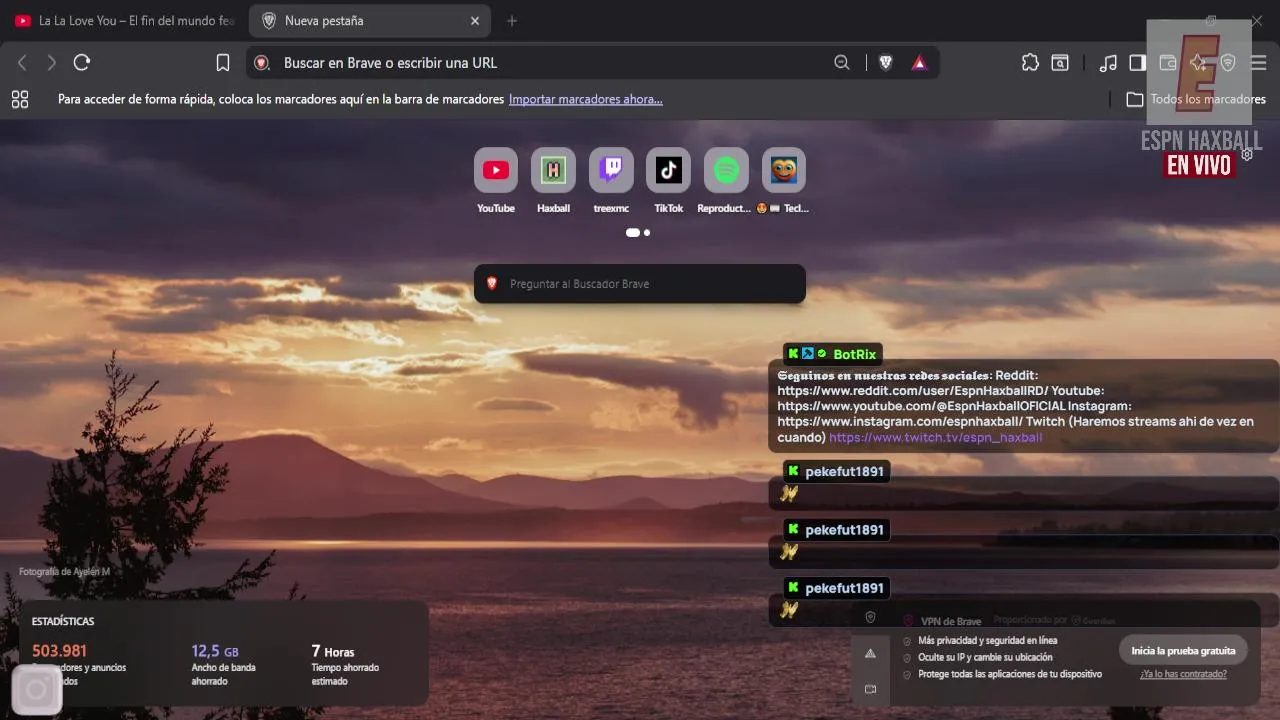Image resolution: width=1280 pixels, height=720 pixels.
Task: Open the Brave Wallet icon
Action: [1167, 63]
